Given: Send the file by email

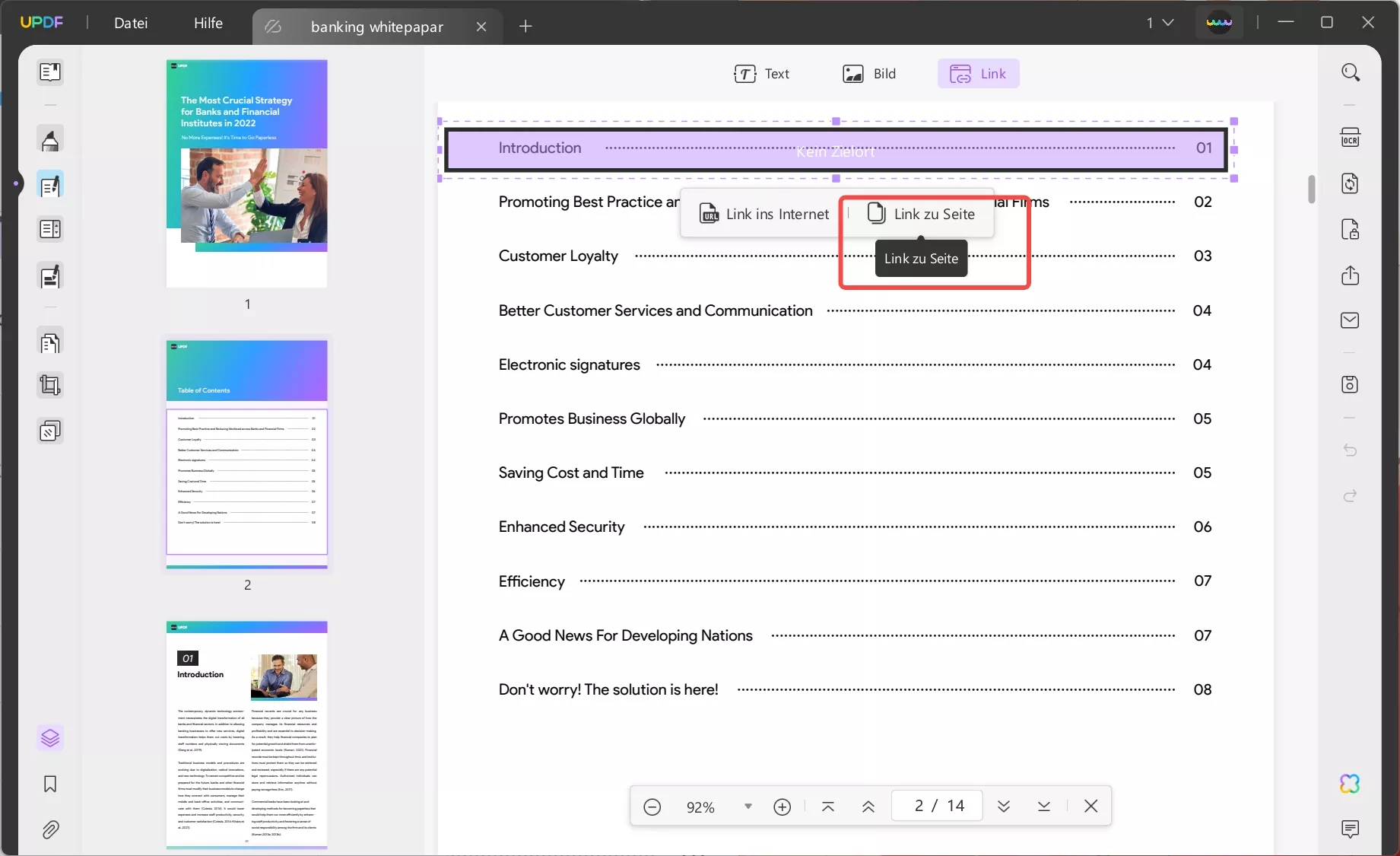Looking at the screenshot, I should (x=1351, y=320).
